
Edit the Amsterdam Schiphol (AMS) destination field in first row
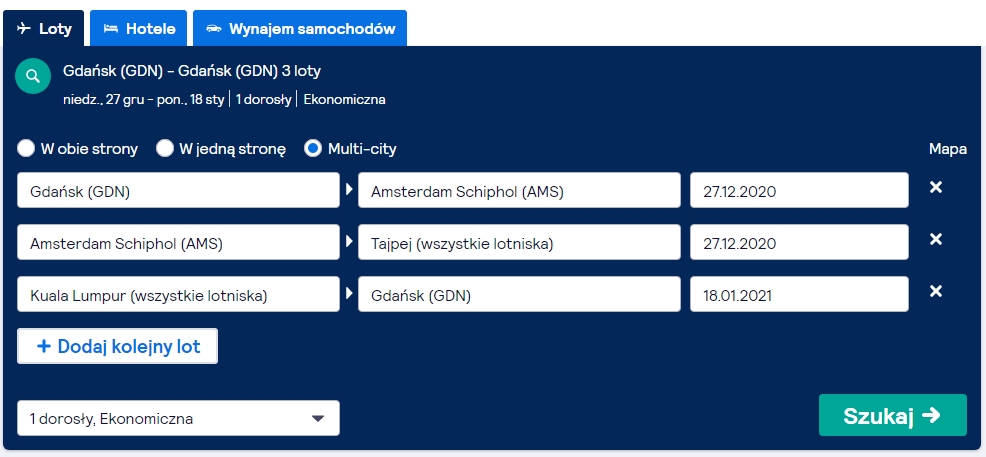click(519, 190)
